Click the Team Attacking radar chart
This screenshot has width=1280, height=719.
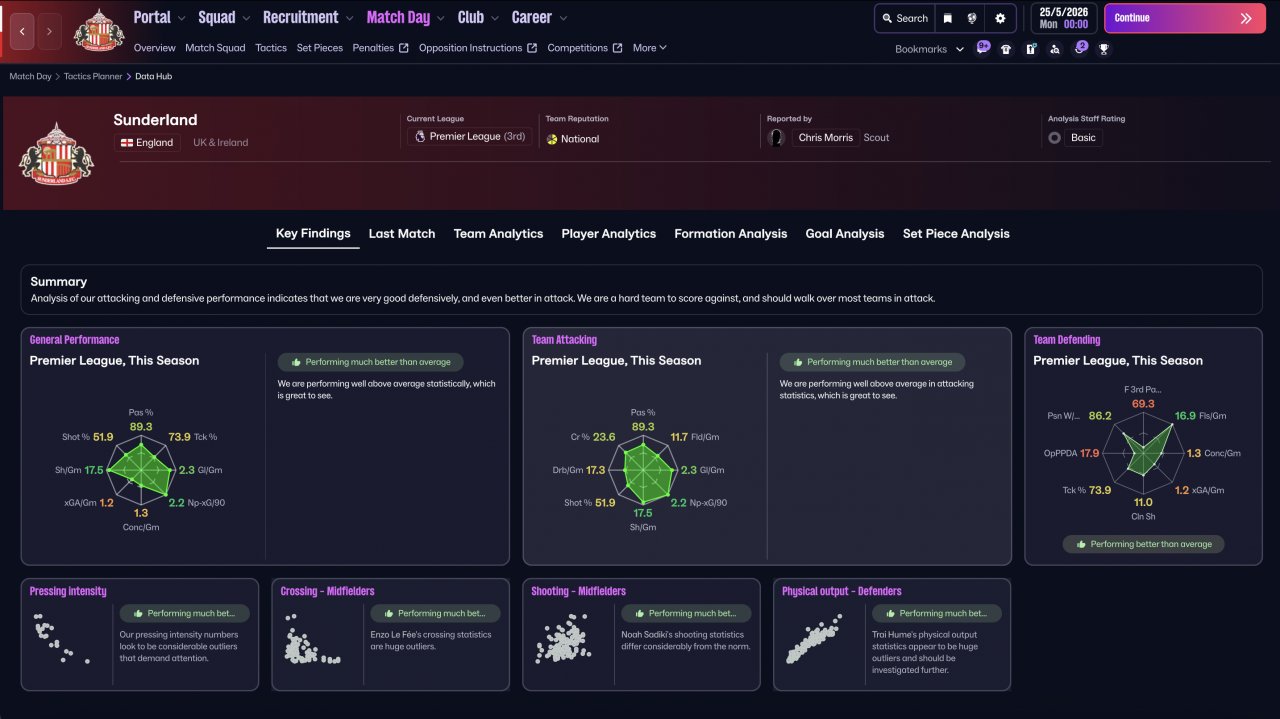coord(644,470)
